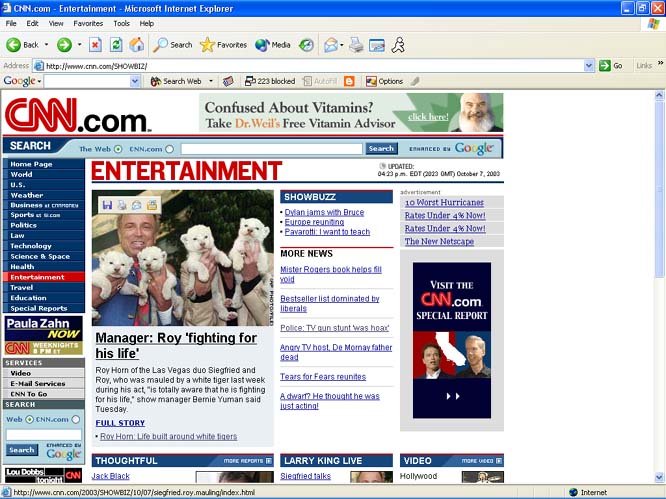This screenshot has height=499, width=666.
Task: Click the save icon on the image toolbar
Action: pos(107,205)
